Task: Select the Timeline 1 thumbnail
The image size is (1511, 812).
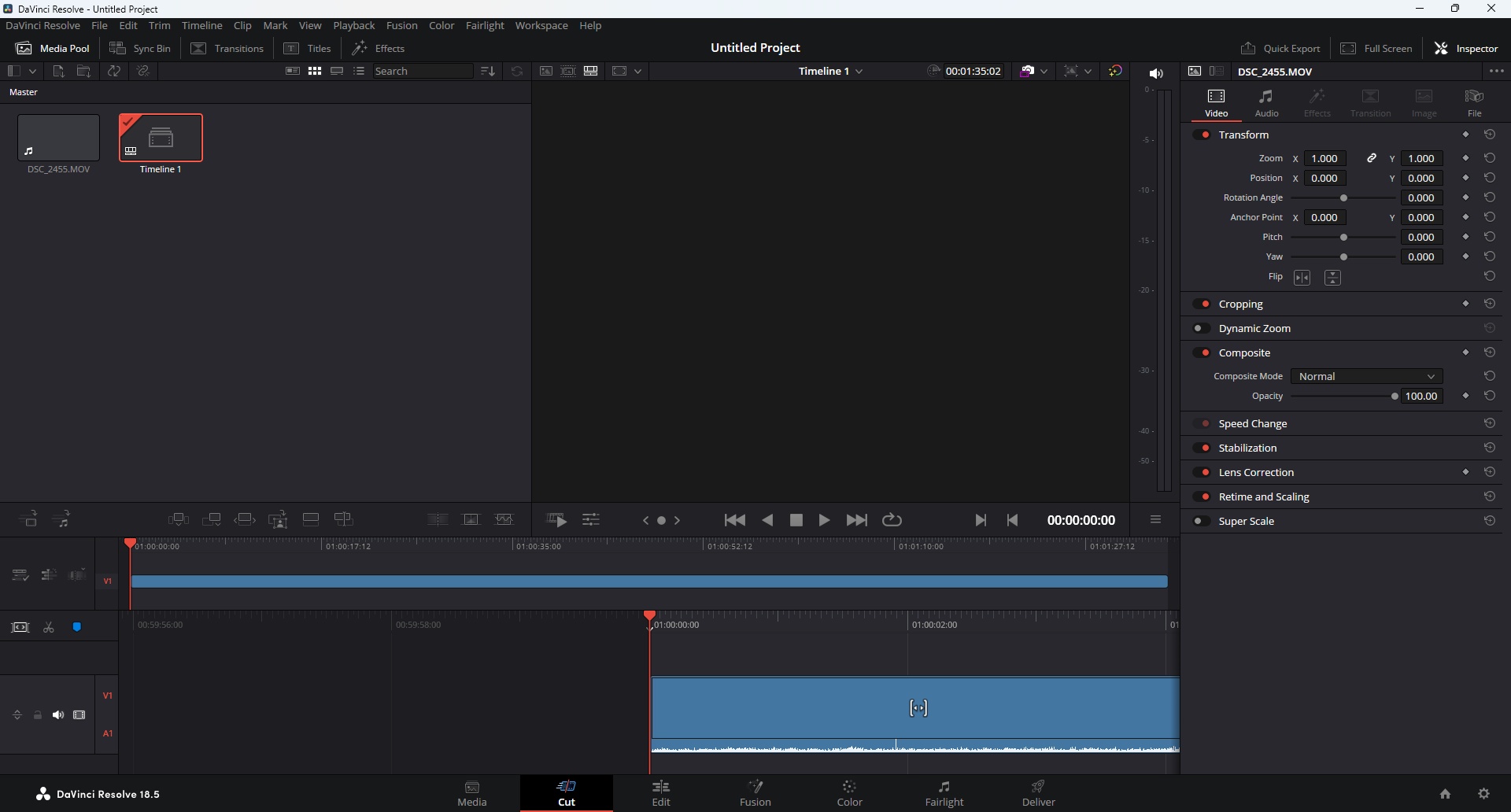Action: coord(161,138)
